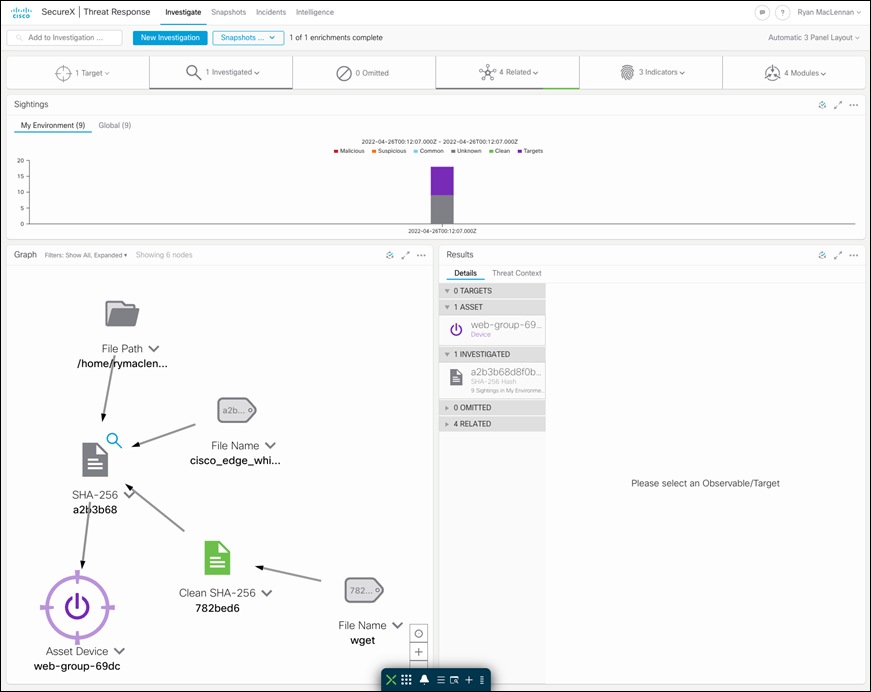Open the ribbon apps grid icon
Image resolution: width=871 pixels, height=692 pixels.
coord(406,680)
